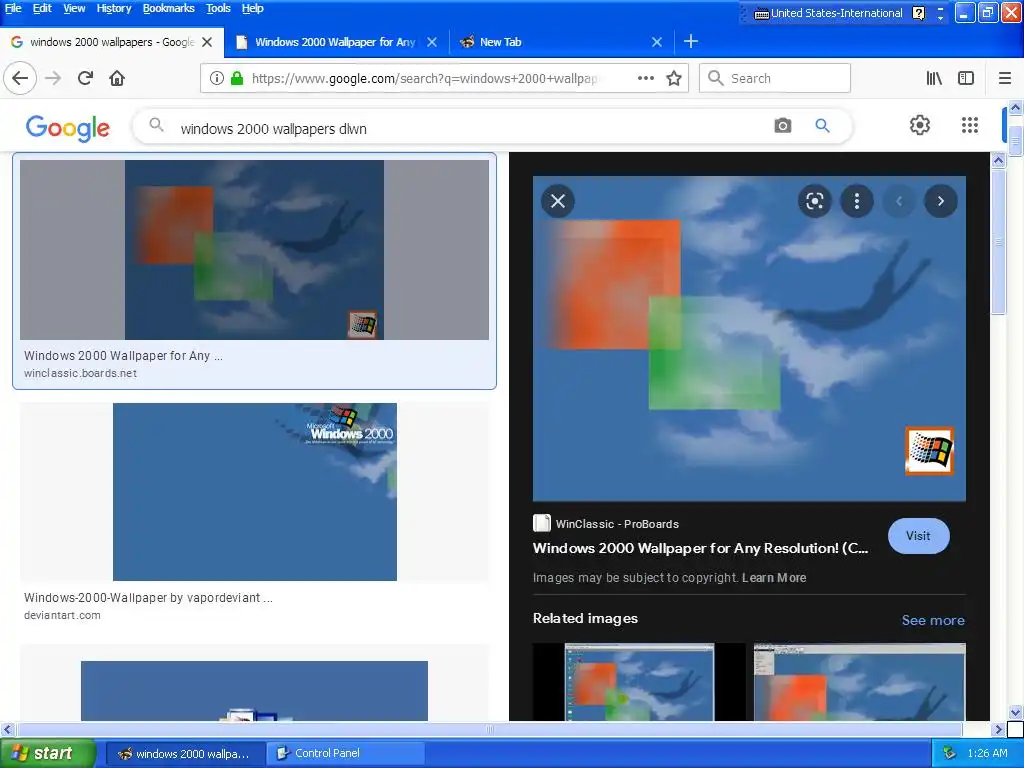1024x768 pixels.
Task: Open the History menu
Action: [x=114, y=8]
